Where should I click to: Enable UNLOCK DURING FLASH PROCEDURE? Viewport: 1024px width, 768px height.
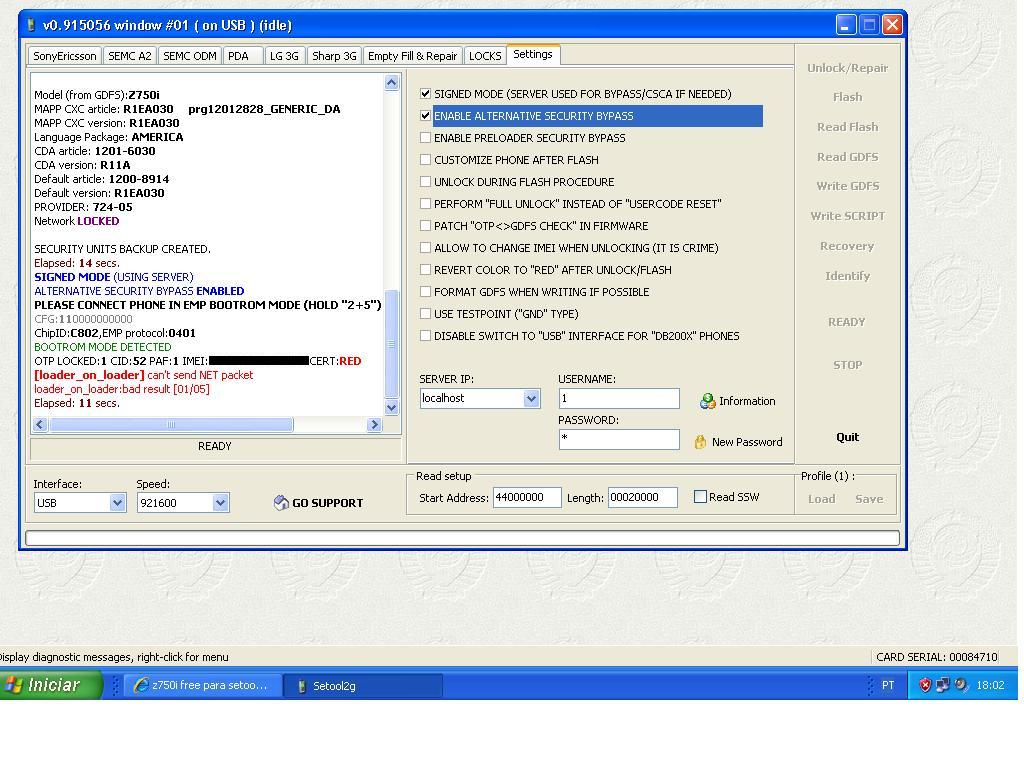click(425, 182)
